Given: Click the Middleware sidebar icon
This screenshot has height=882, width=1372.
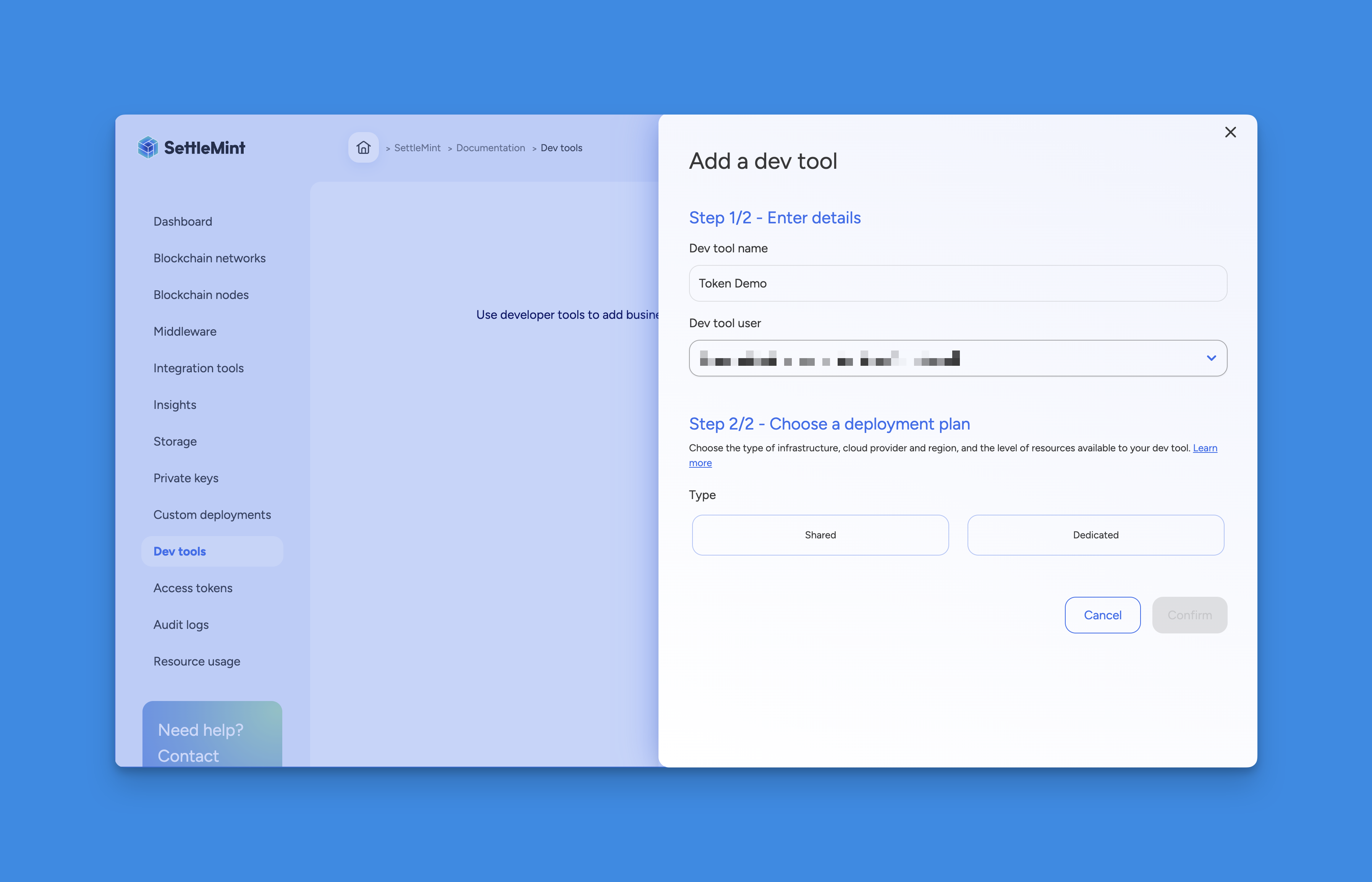Looking at the screenshot, I should 184,331.
